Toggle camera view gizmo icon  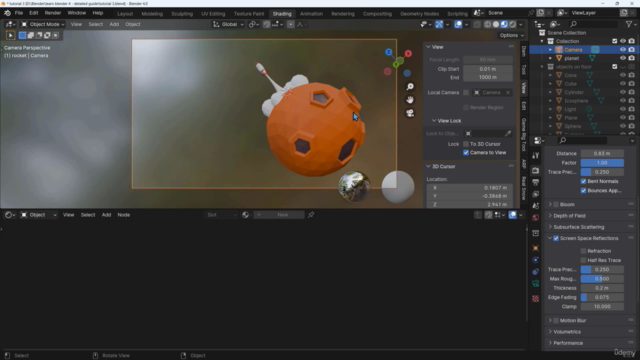(410, 113)
